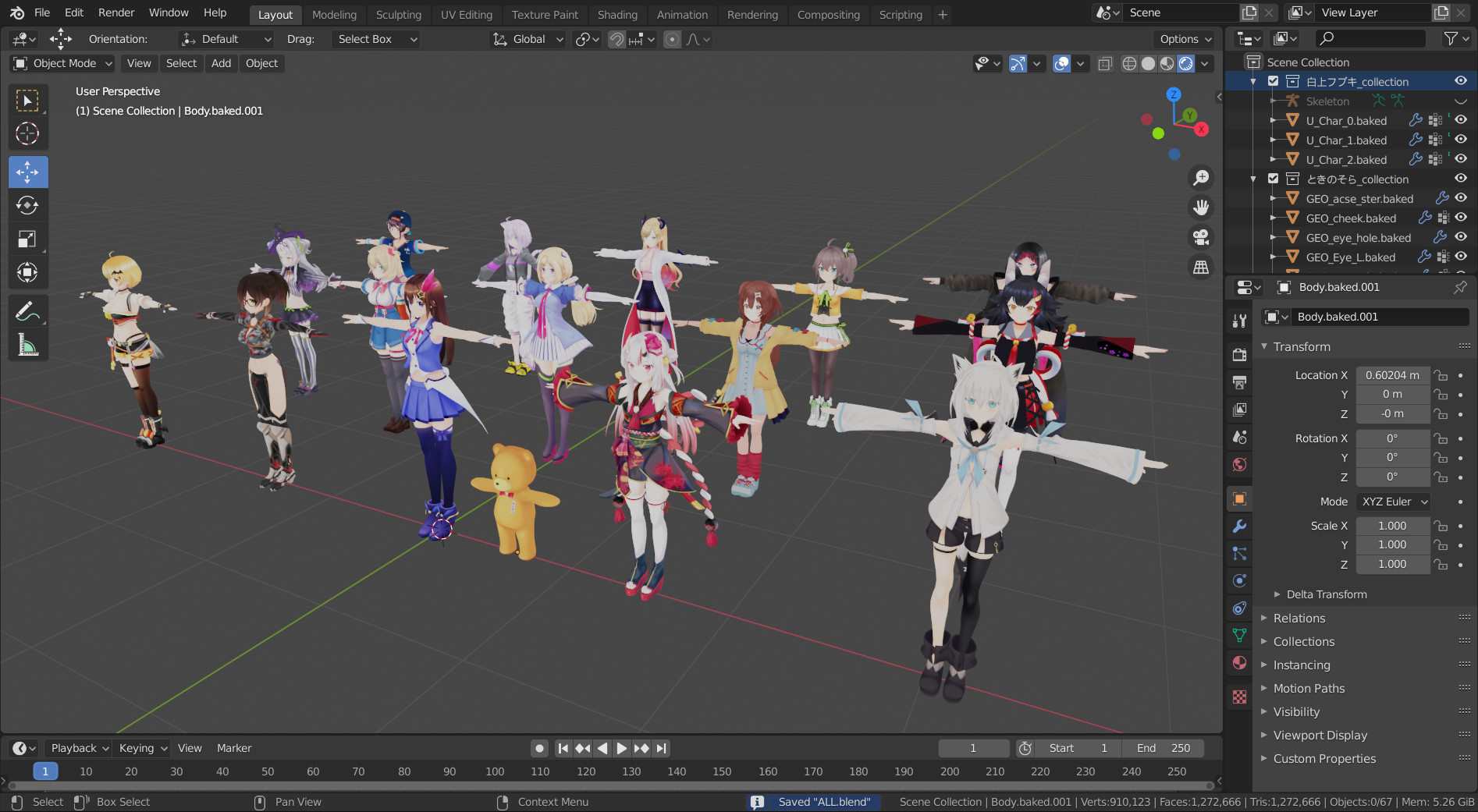Select the Move tool
1478x812 pixels.
27,172
